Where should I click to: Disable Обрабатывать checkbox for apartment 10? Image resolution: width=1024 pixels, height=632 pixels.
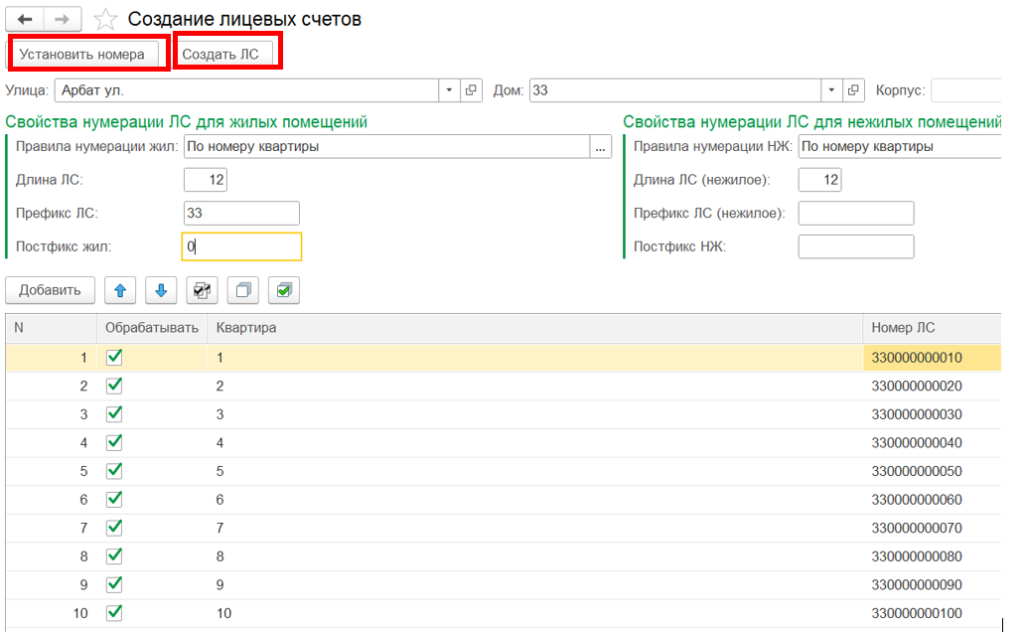114,612
